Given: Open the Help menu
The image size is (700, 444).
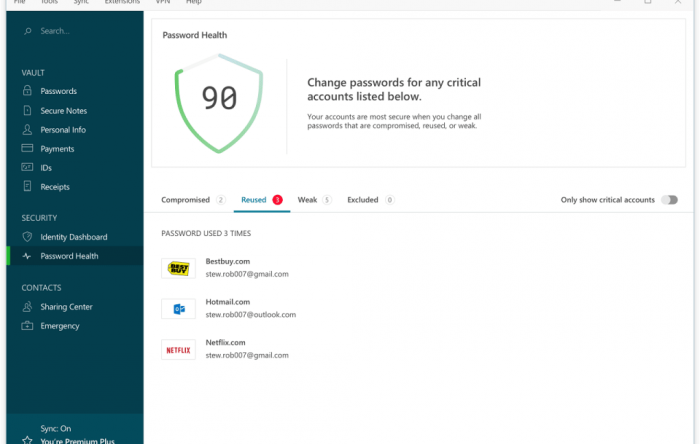Looking at the screenshot, I should (194, 2).
